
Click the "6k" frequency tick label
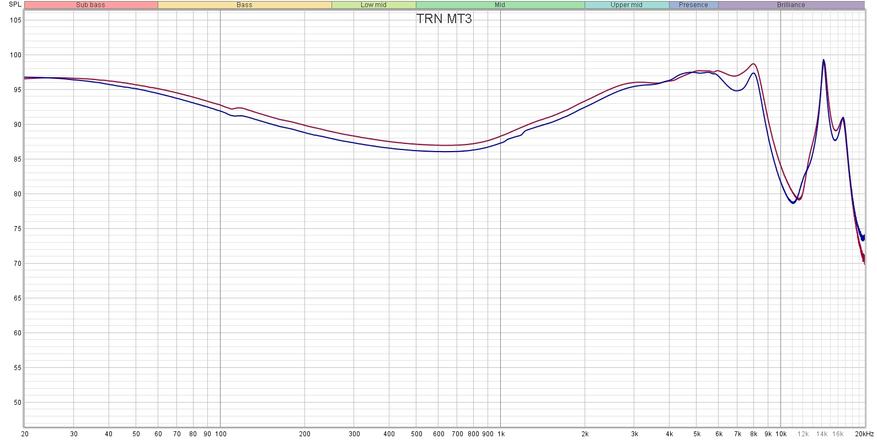point(719,434)
